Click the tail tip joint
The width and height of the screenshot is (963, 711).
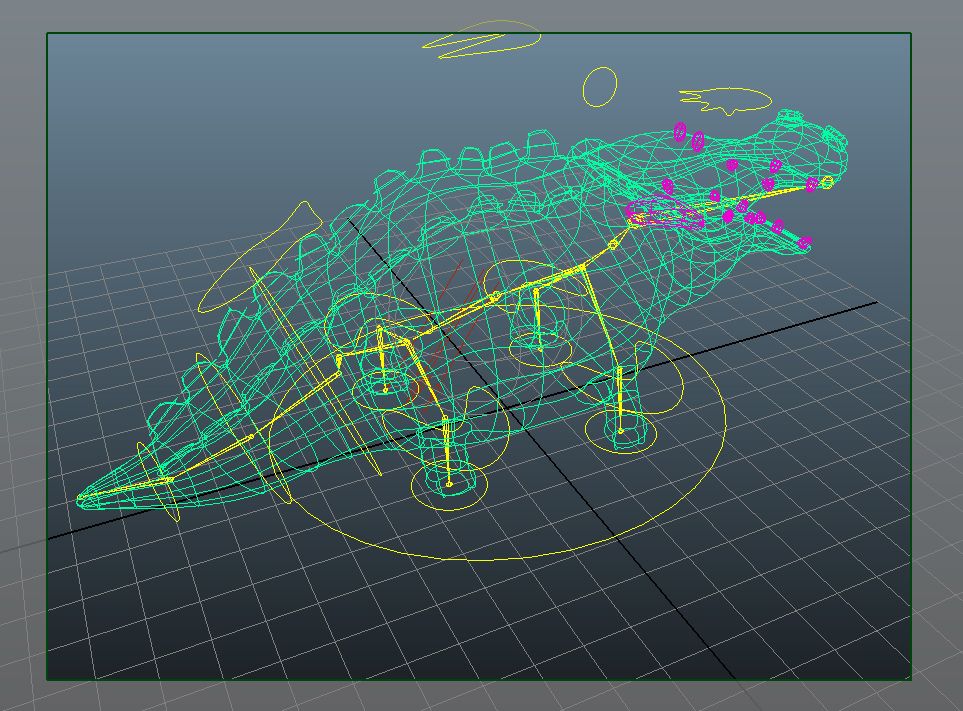[82, 498]
